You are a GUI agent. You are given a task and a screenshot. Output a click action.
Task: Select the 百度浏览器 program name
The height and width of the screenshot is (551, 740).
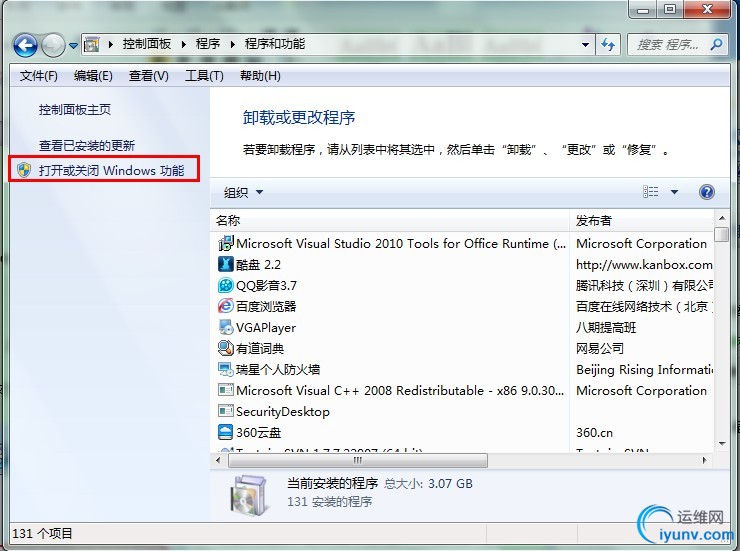(x=266, y=307)
